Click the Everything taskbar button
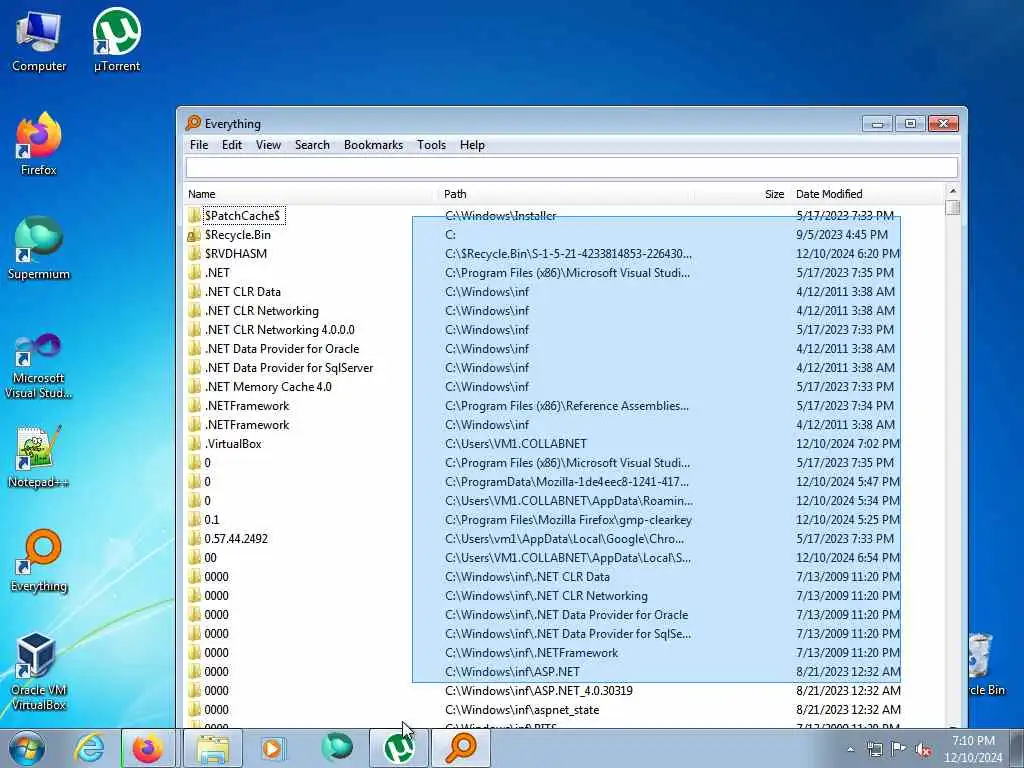The height and width of the screenshot is (768, 1024). [461, 748]
